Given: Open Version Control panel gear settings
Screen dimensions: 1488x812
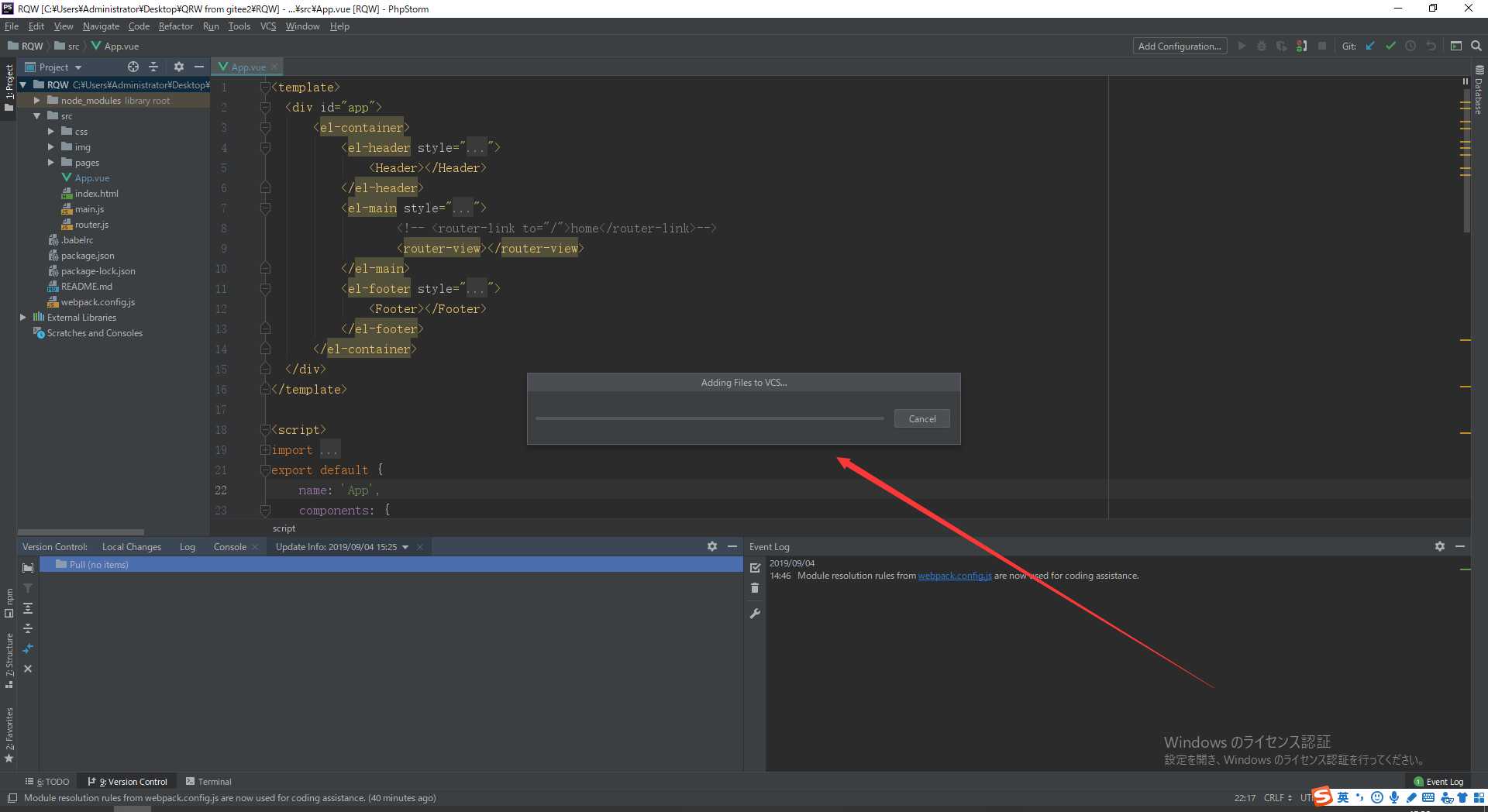Looking at the screenshot, I should pos(712,546).
